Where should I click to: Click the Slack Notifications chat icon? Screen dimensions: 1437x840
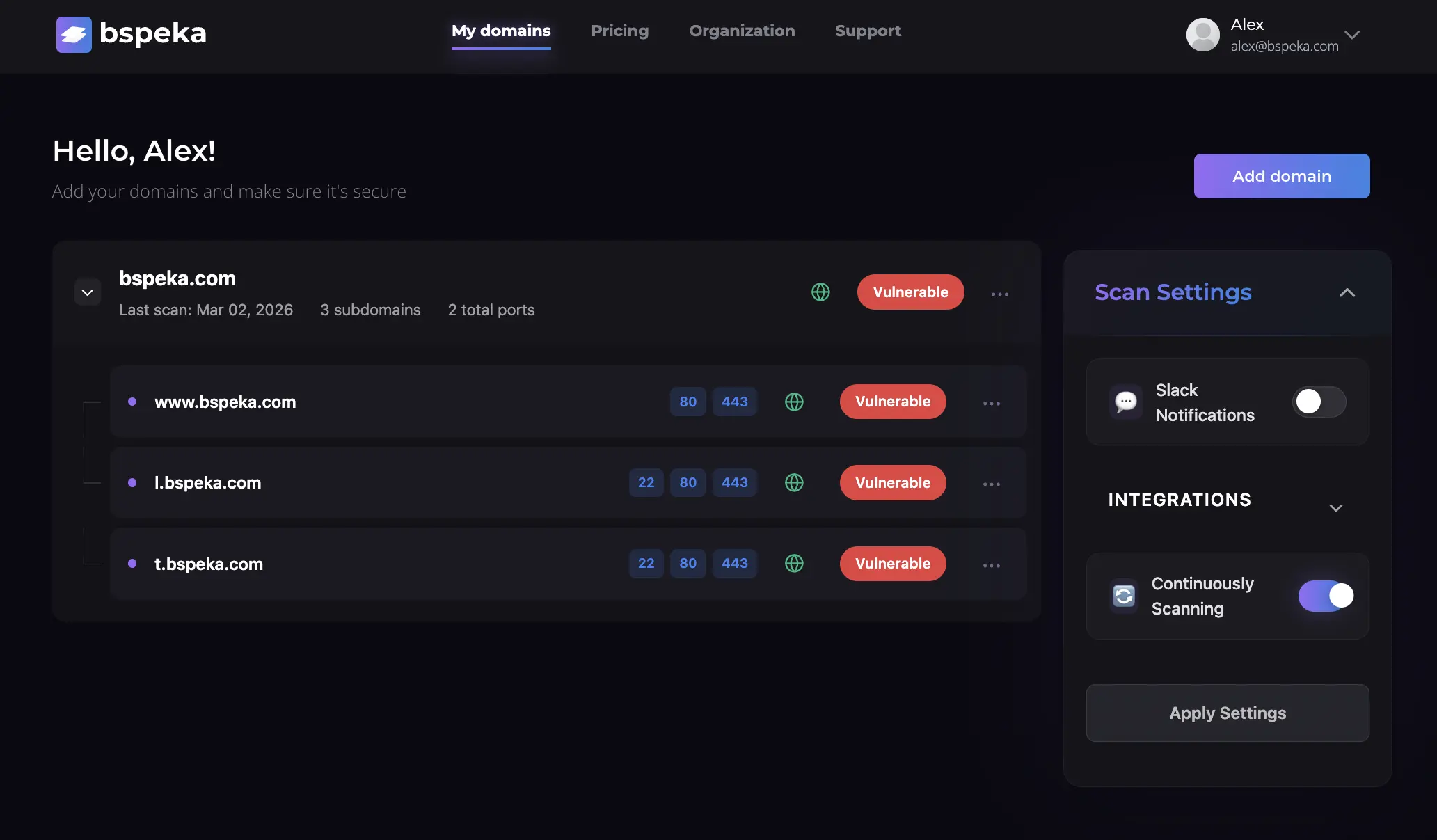pos(1125,402)
